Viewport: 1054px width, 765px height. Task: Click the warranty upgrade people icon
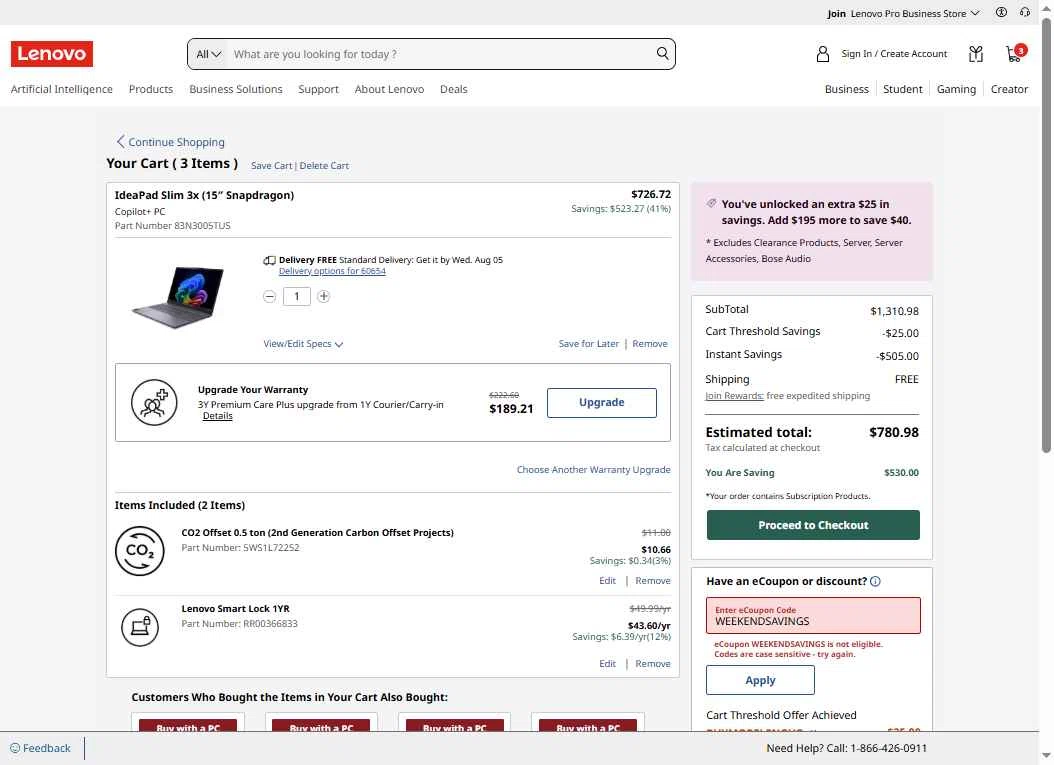point(154,403)
